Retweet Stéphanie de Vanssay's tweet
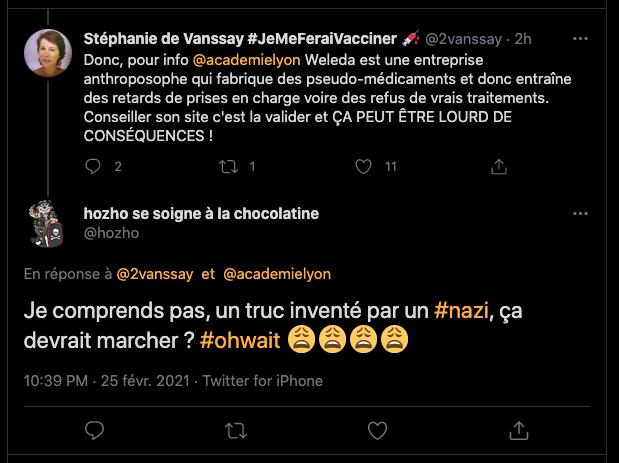619x463 pixels. click(x=228, y=166)
